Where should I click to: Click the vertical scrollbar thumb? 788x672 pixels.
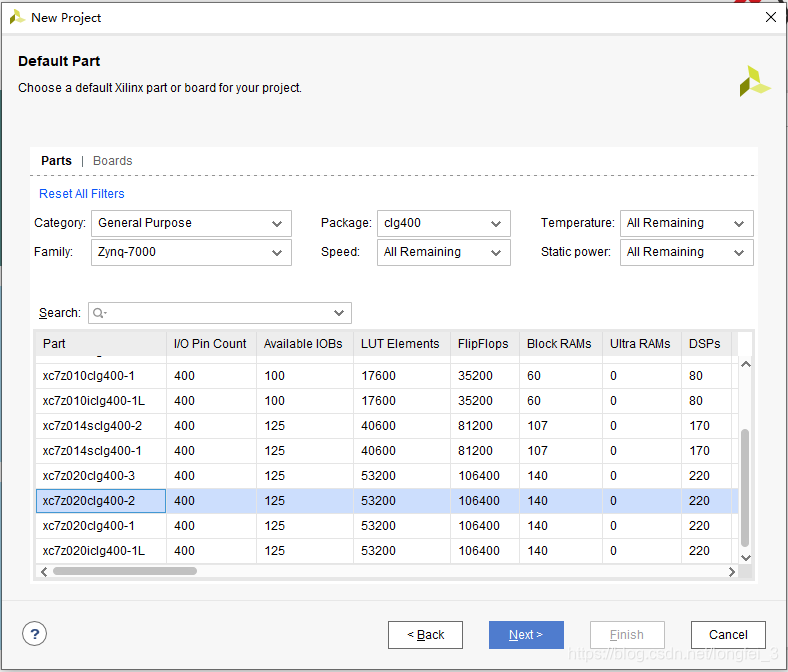pyautogui.click(x=745, y=488)
